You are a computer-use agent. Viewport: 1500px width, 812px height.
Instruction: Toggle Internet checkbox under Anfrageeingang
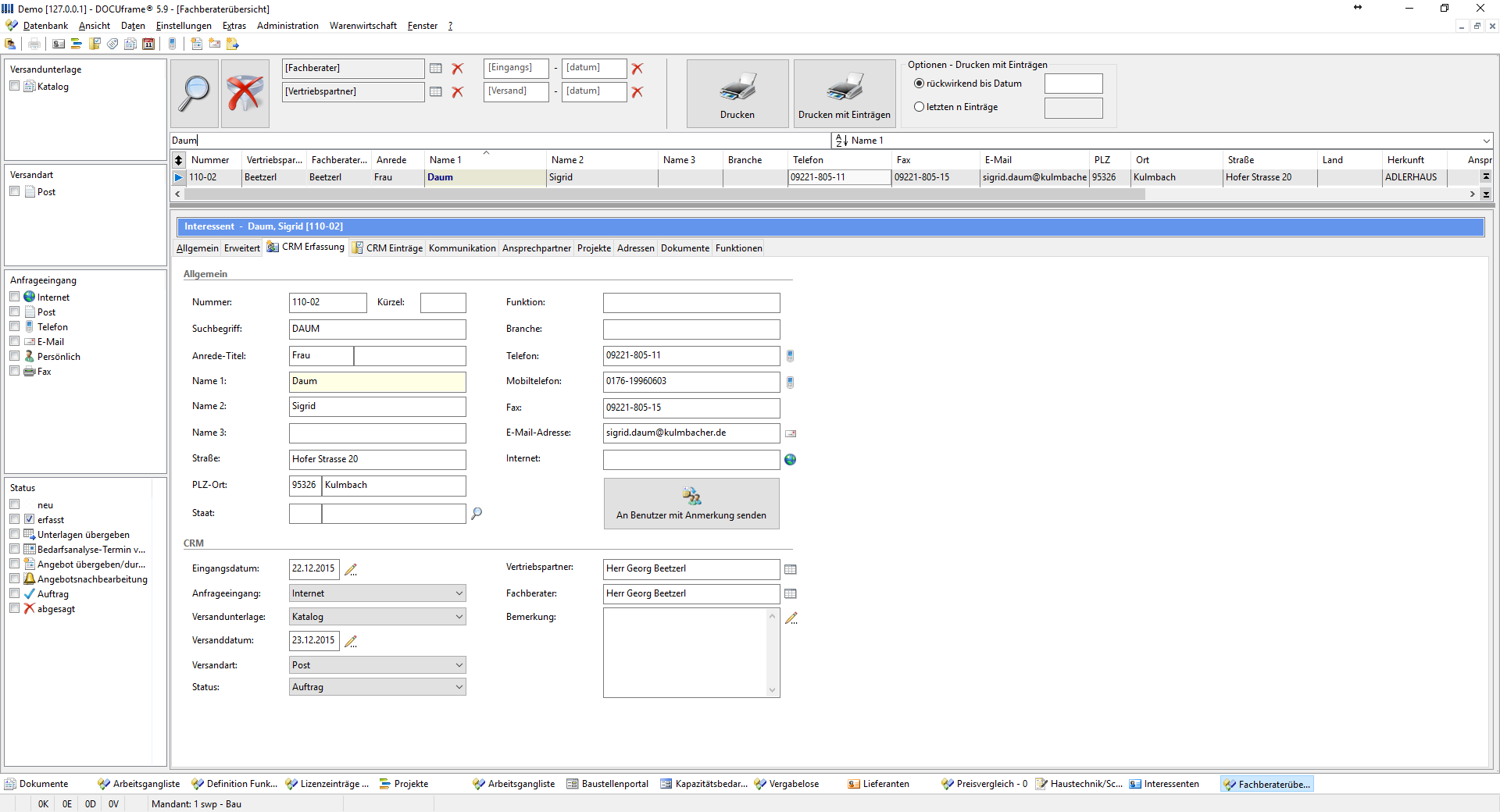tap(15, 297)
